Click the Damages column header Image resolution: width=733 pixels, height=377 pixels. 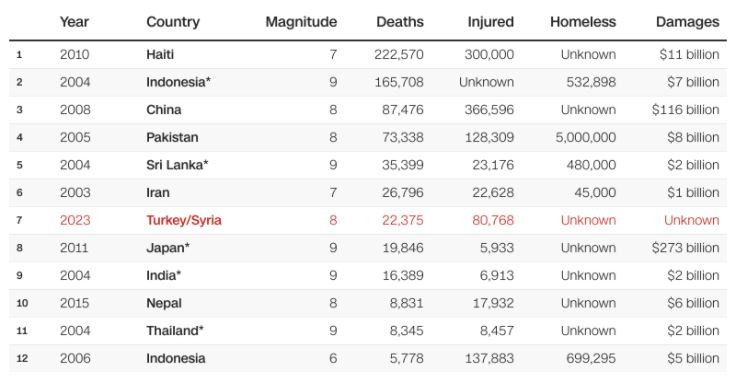coord(688,22)
